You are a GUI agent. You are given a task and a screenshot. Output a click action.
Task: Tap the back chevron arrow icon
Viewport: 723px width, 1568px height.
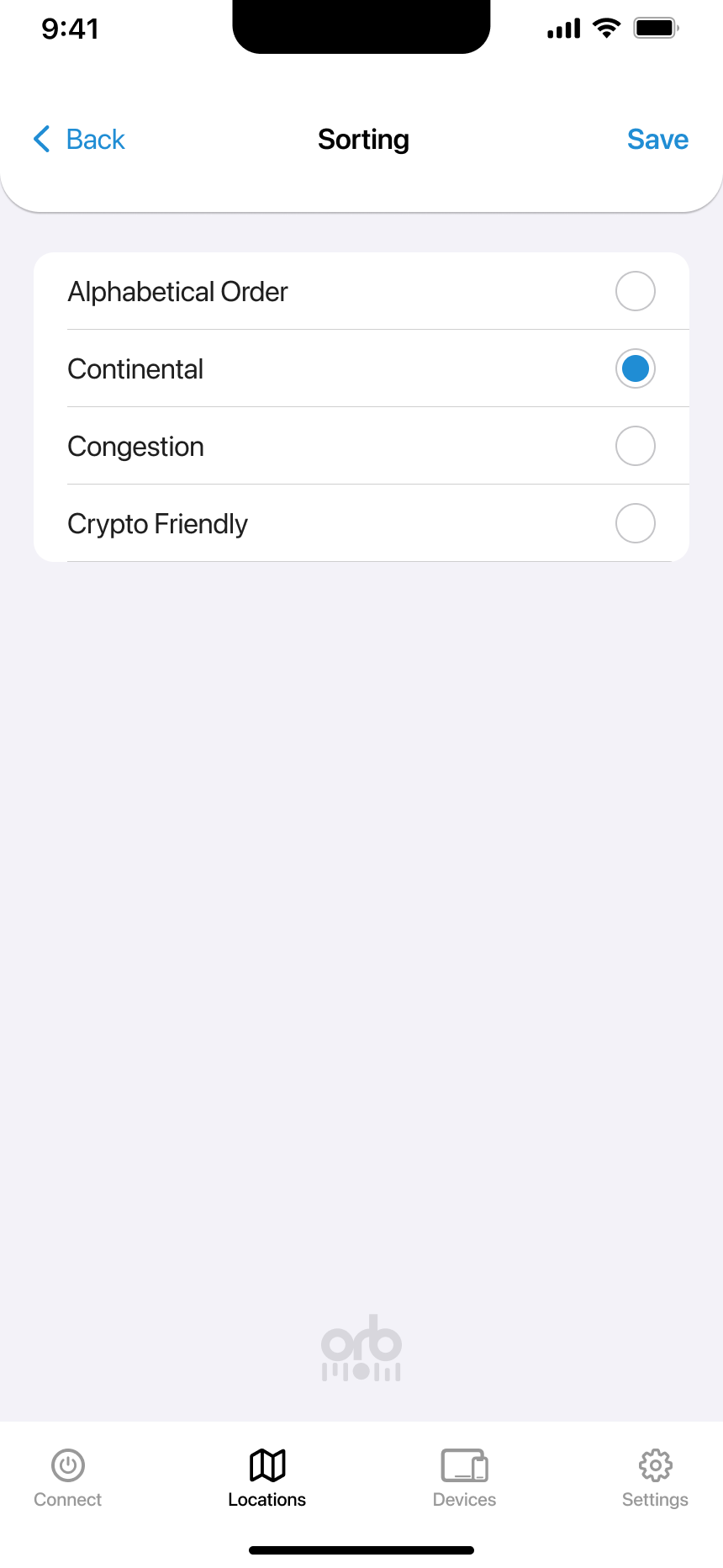pyautogui.click(x=42, y=139)
